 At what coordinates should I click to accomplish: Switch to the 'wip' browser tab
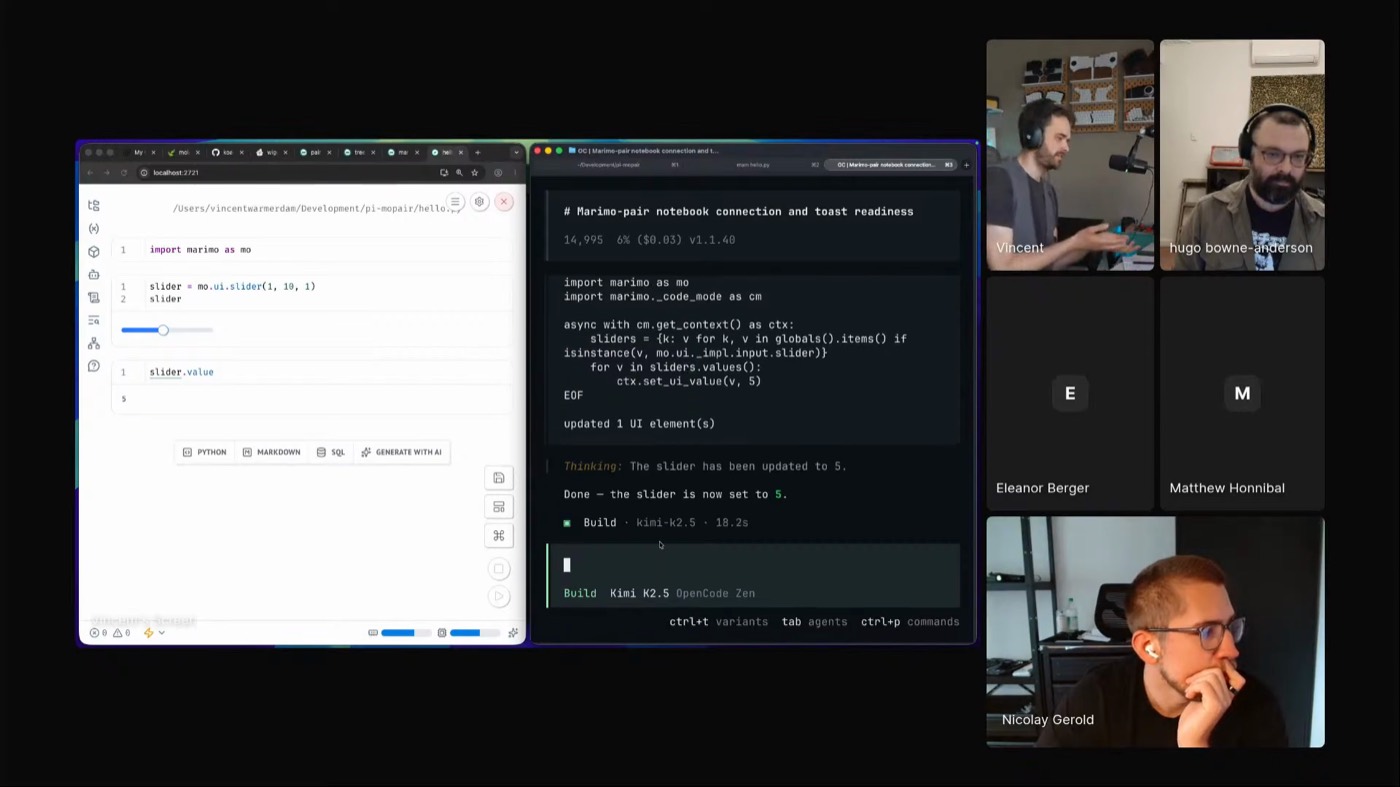click(270, 152)
